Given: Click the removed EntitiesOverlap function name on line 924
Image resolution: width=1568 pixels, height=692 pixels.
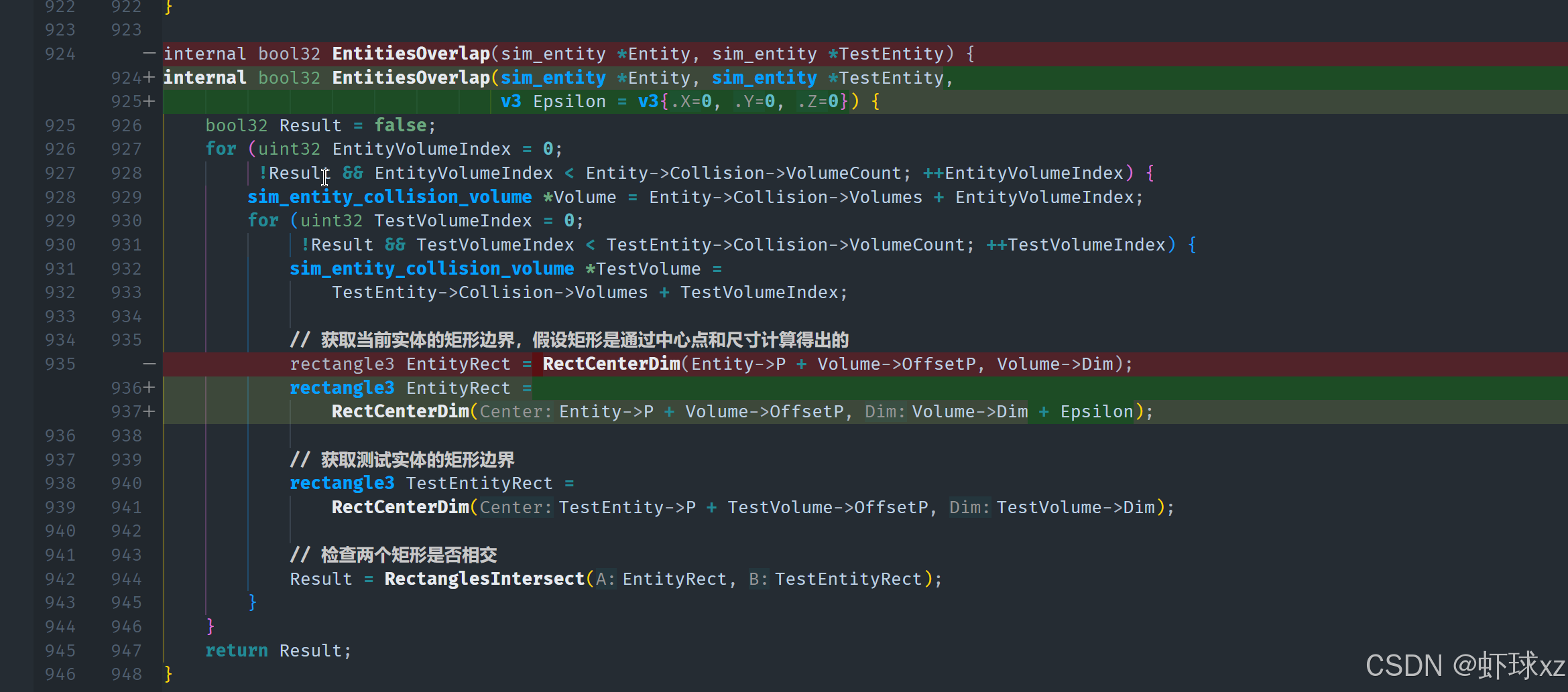Looking at the screenshot, I should [x=411, y=54].
